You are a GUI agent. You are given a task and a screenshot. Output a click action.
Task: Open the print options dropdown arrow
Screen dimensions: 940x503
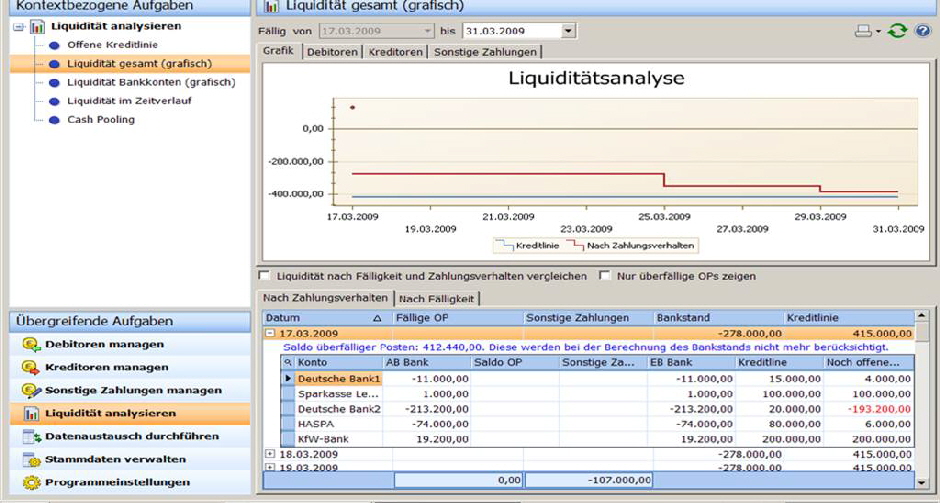tap(879, 31)
